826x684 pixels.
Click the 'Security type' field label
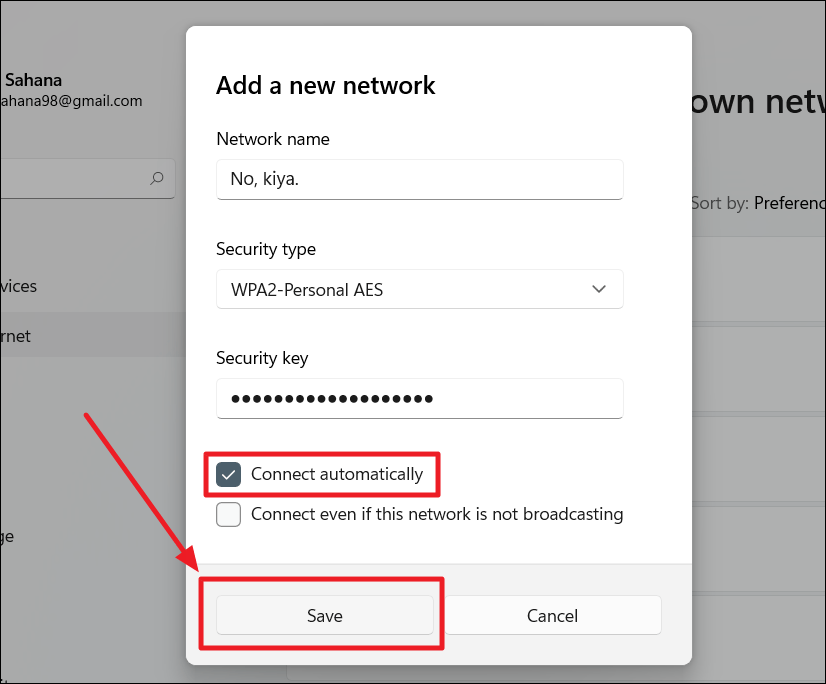coord(266,249)
